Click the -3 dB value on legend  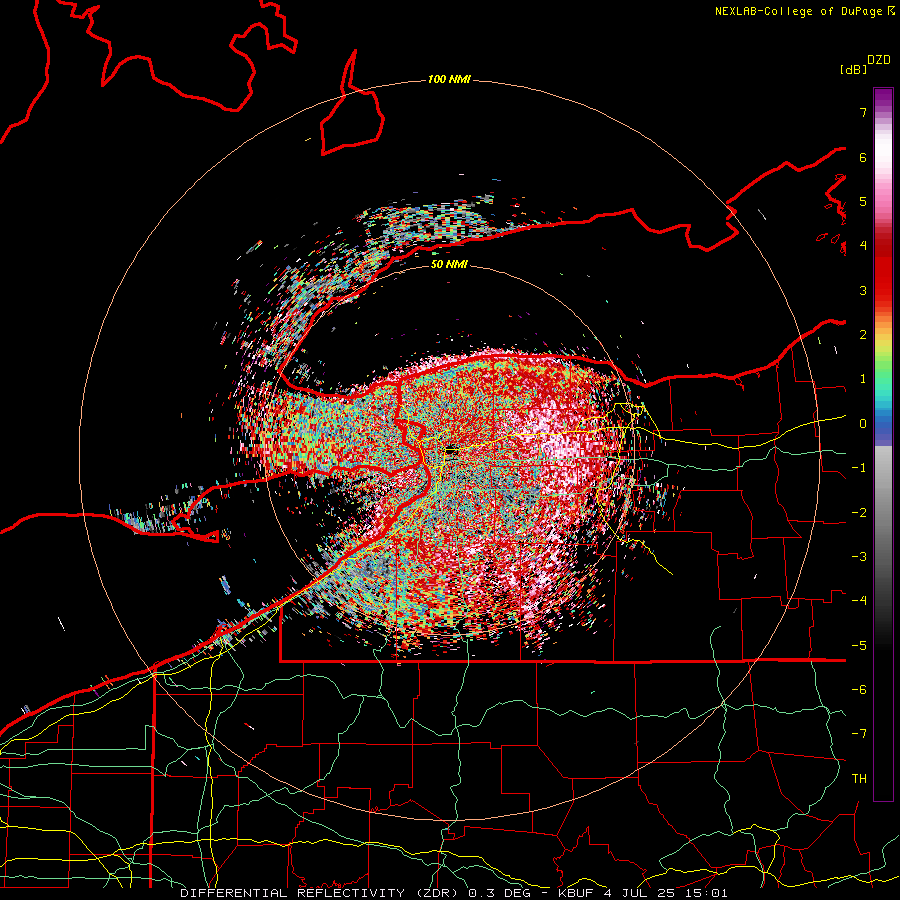pos(859,557)
